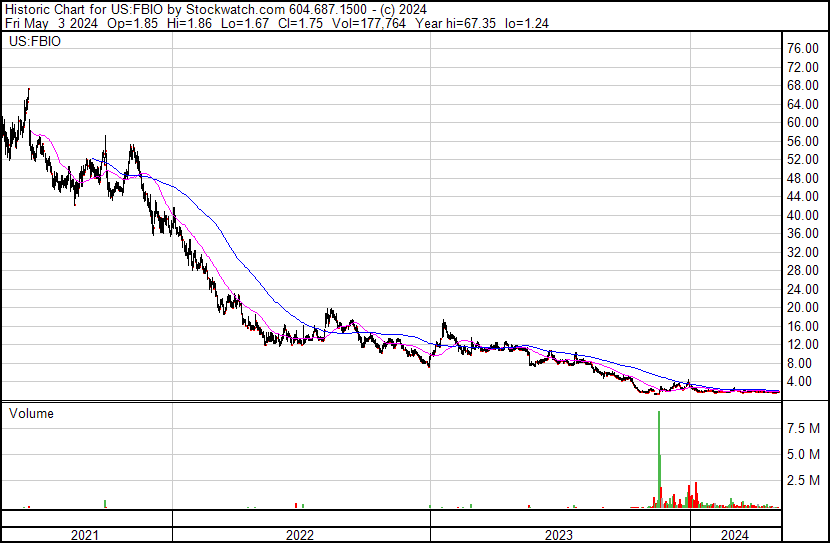Select the 2022 year label on timeline

coord(300,535)
